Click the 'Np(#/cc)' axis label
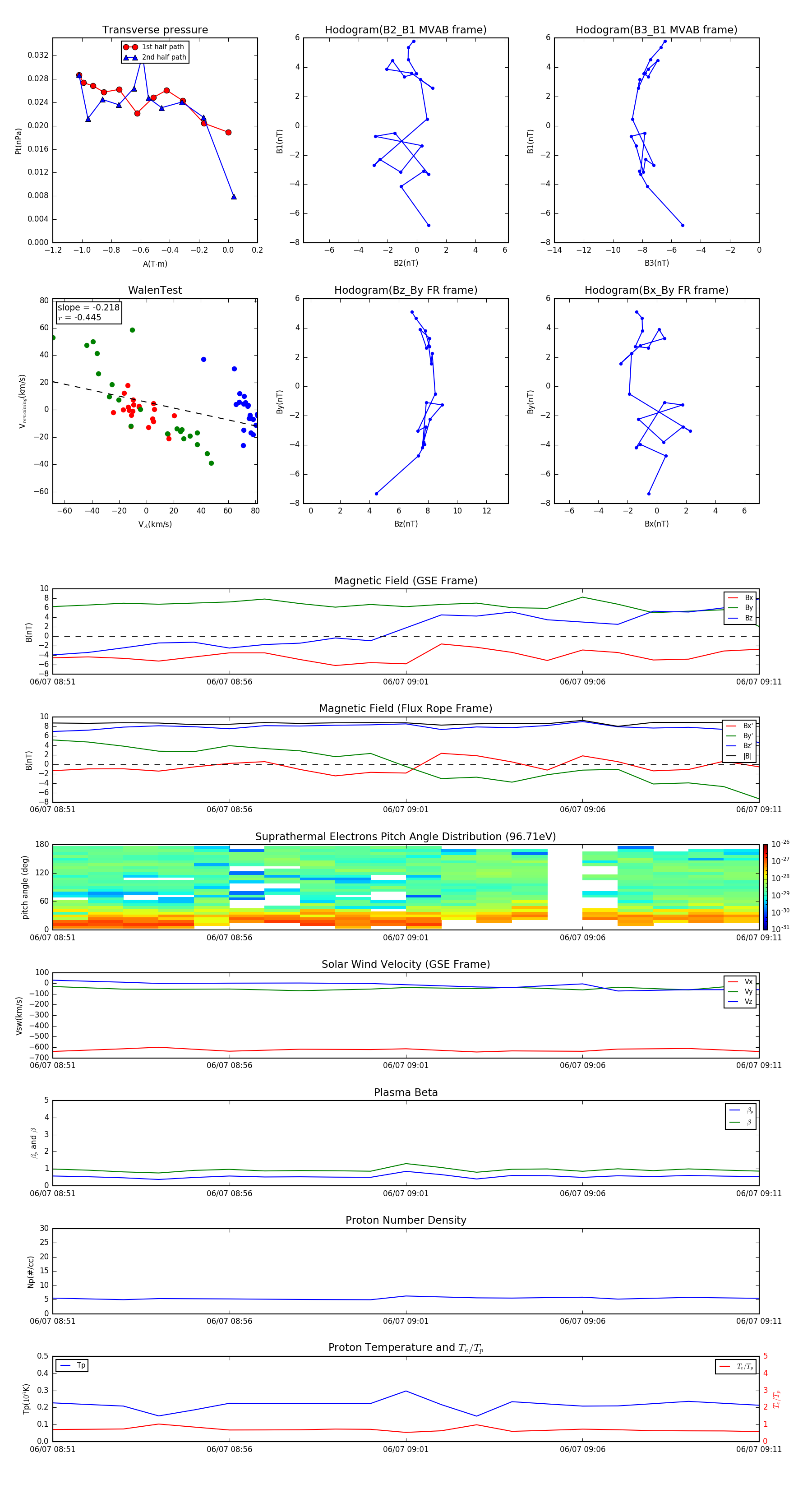This screenshot has width=812, height=1489. click(x=31, y=1272)
